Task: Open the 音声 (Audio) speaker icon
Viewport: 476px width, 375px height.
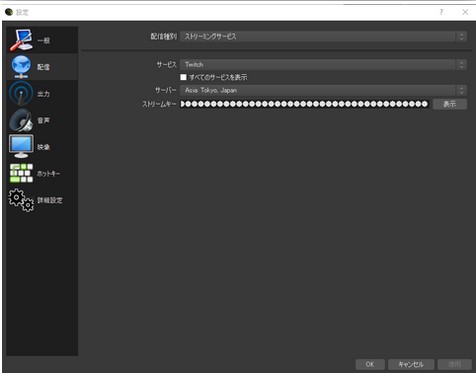Action: 21,120
